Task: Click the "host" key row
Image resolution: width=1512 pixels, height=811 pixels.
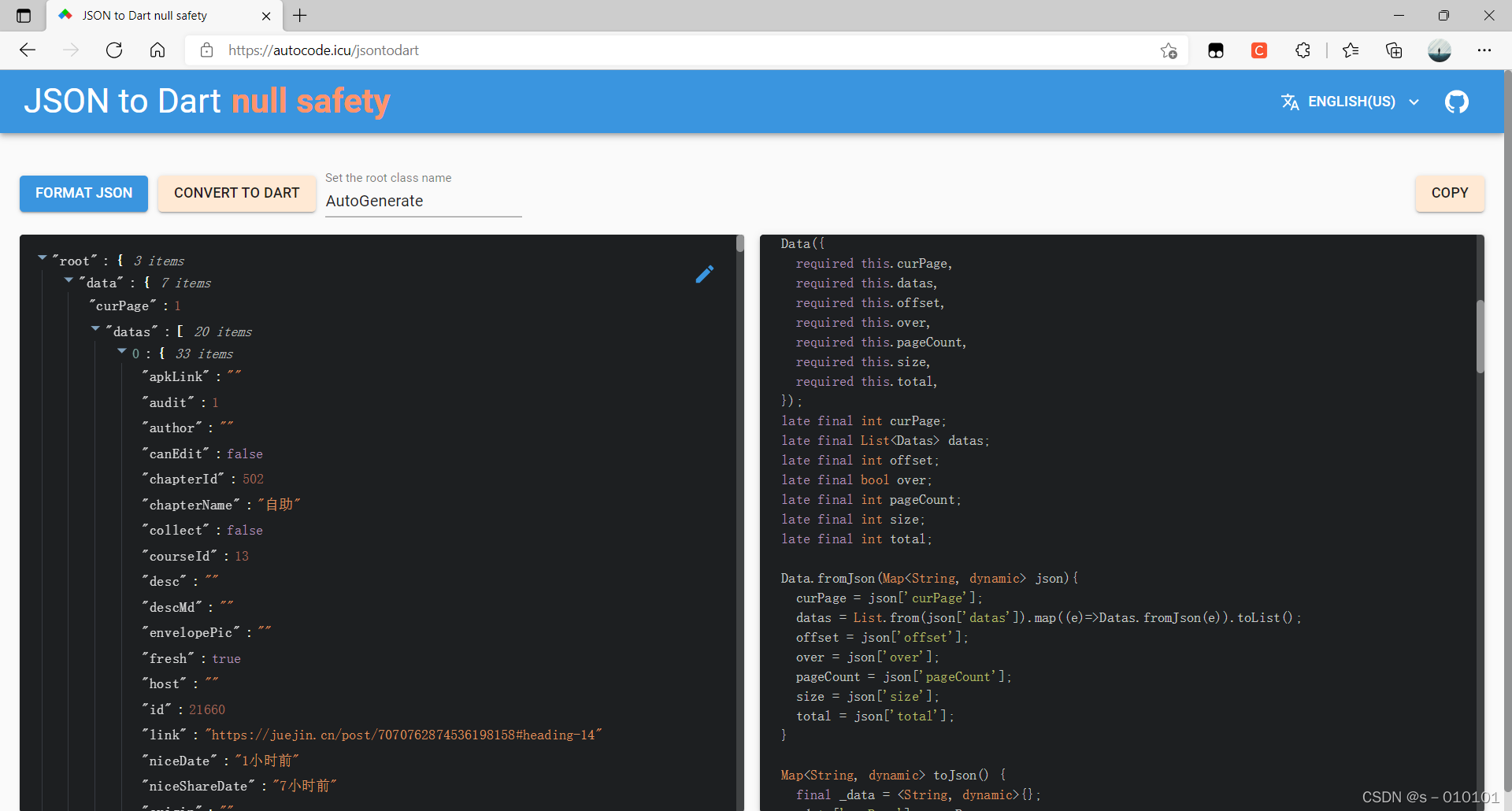Action: [180, 683]
